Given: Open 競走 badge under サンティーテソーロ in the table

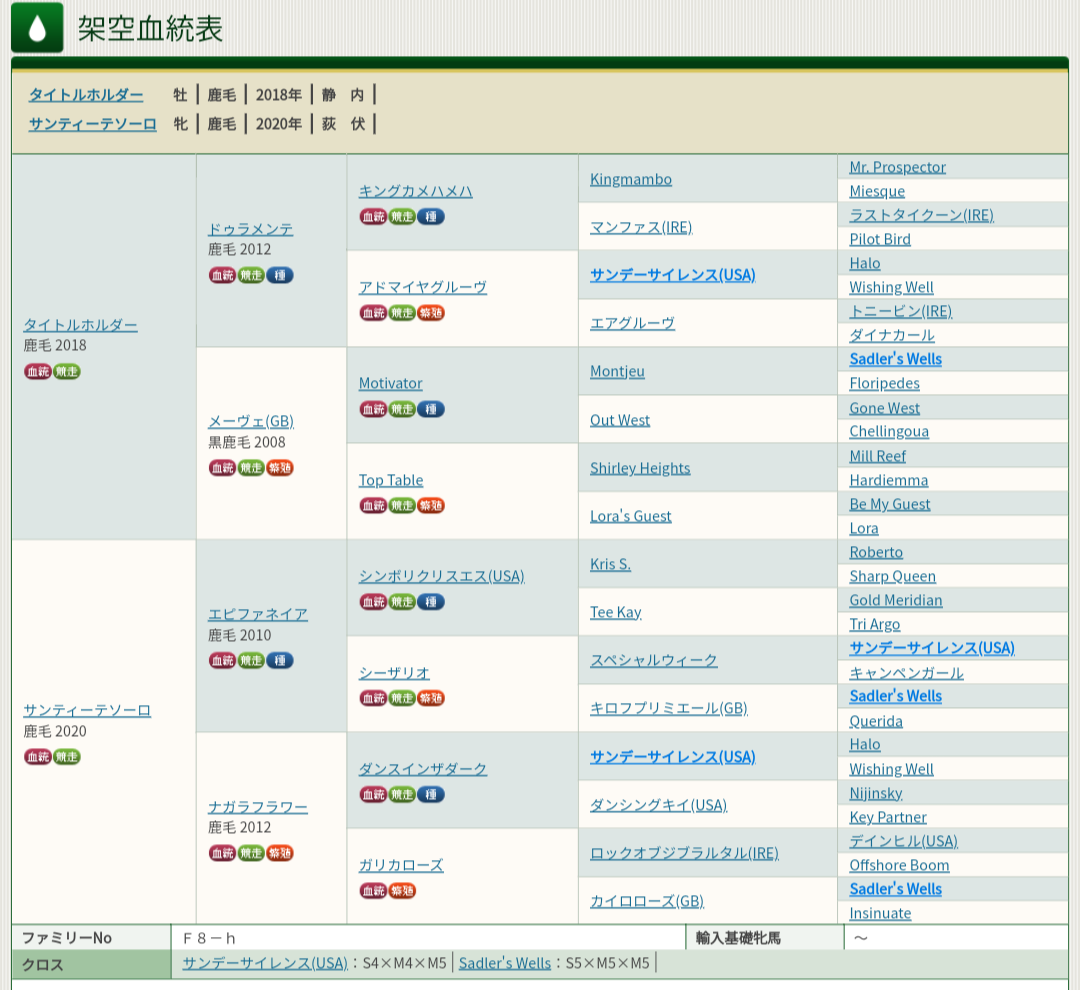Looking at the screenshot, I should 67,757.
